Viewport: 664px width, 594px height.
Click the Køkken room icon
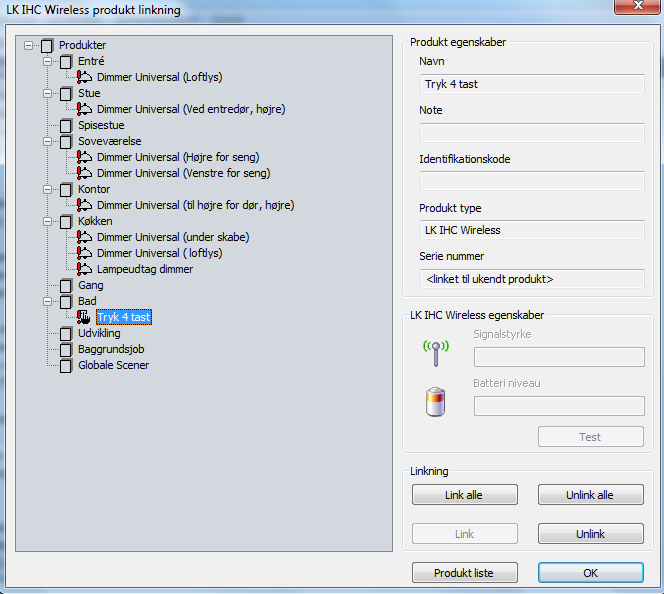tap(66, 222)
